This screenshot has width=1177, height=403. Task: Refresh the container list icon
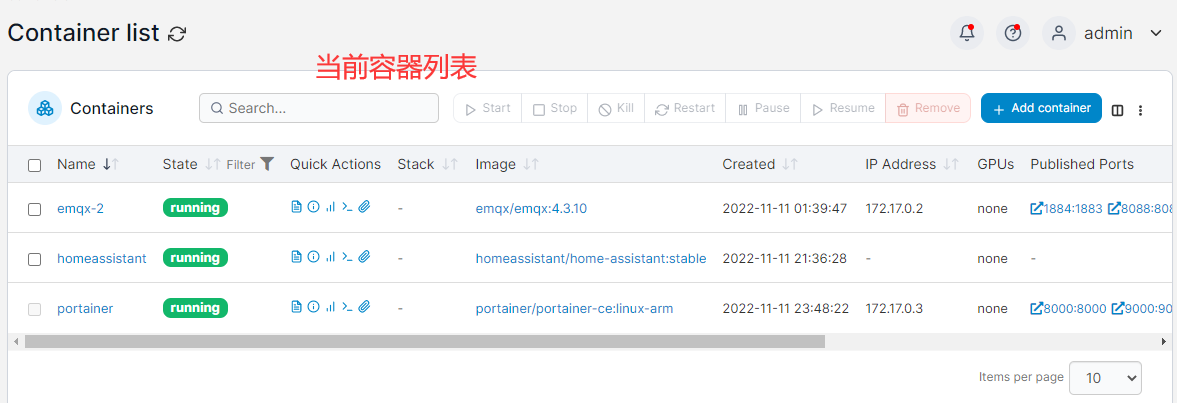click(177, 34)
